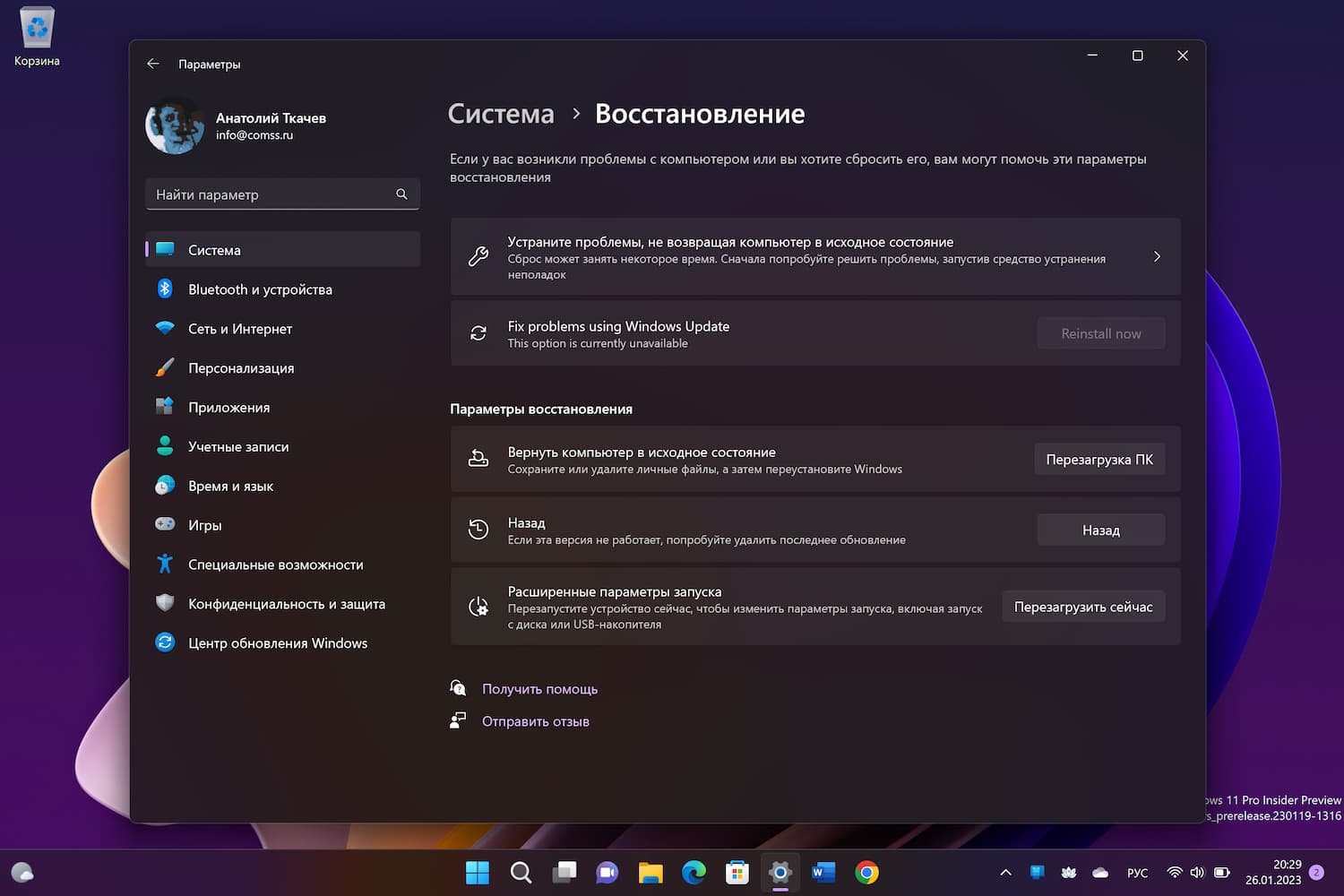Open Специальные возможности category

(275, 564)
